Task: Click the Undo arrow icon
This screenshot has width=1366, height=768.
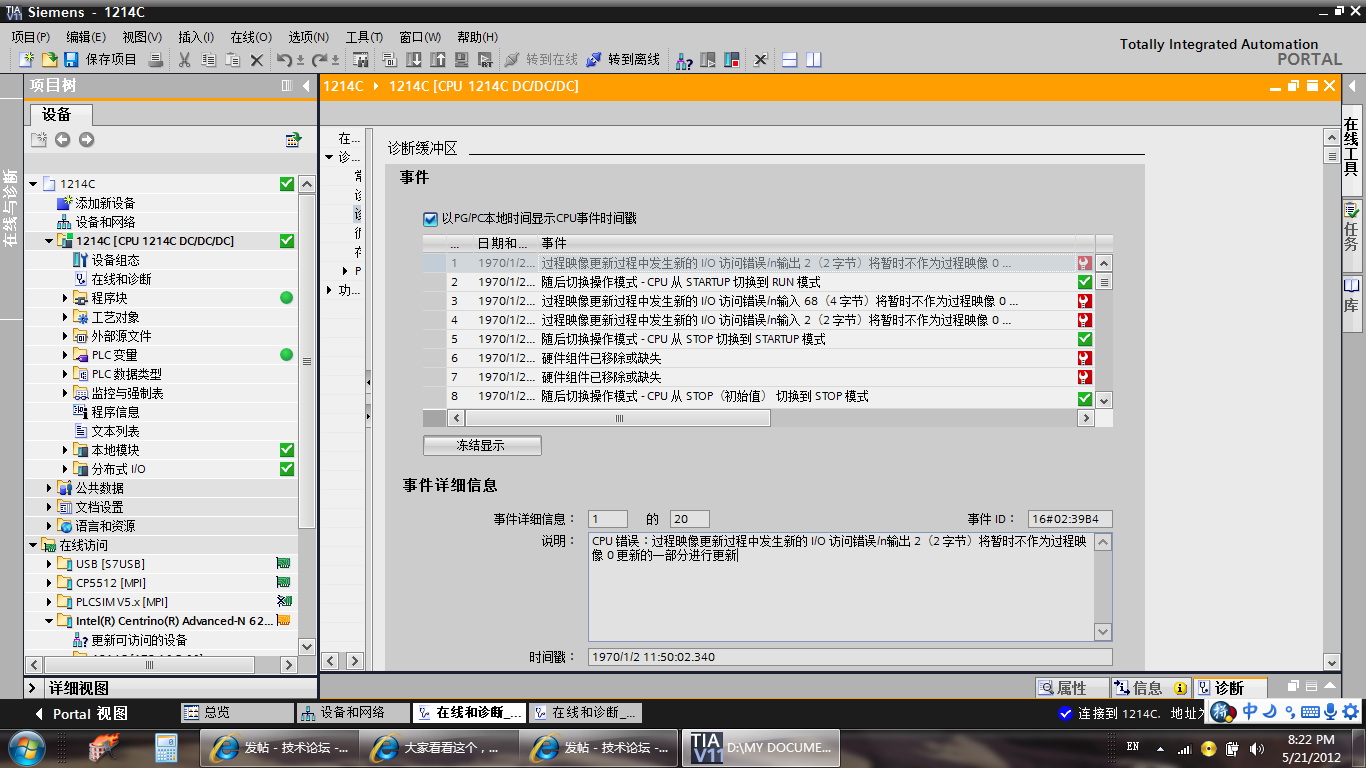Action: click(x=285, y=60)
